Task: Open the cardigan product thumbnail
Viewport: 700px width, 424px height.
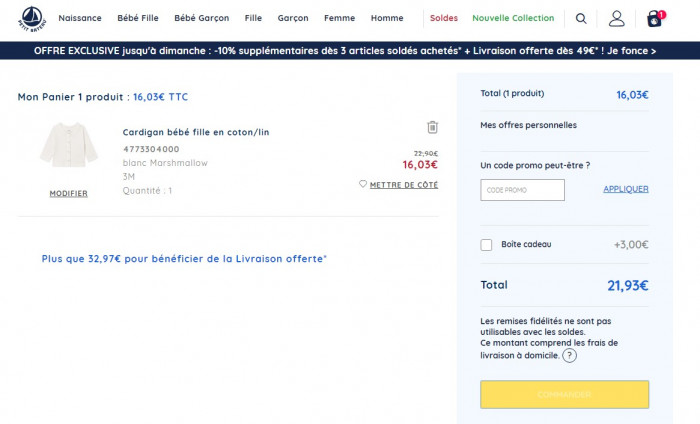Action: (69, 147)
